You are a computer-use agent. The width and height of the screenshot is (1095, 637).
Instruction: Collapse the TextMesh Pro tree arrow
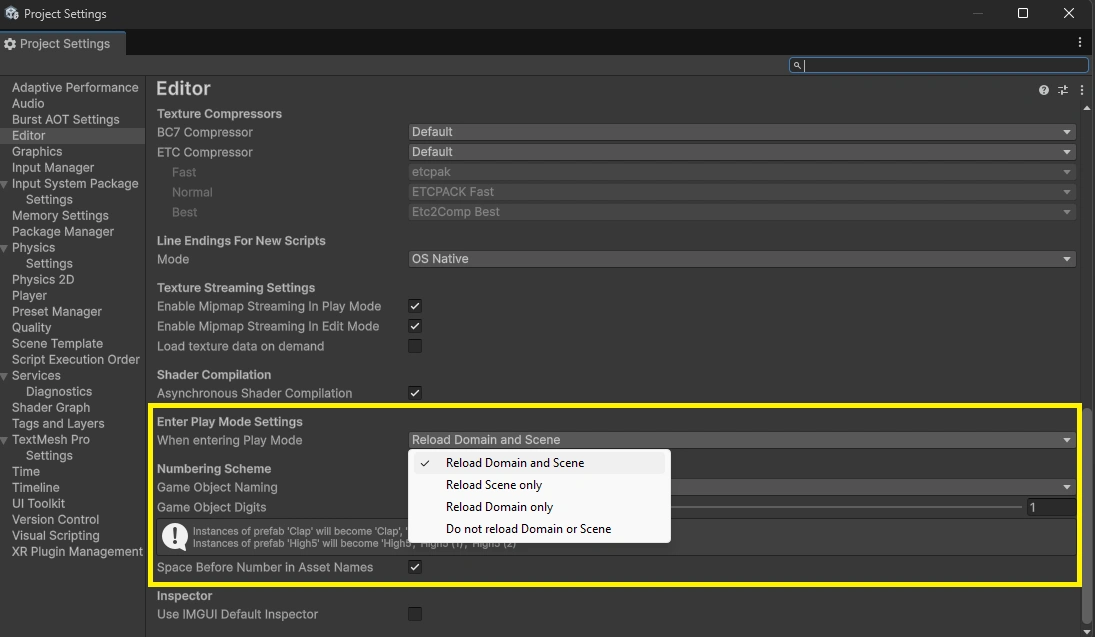pos(5,440)
